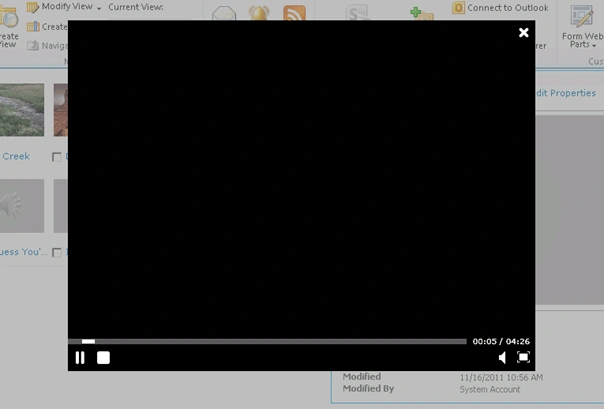Mute the video player volume

point(502,358)
